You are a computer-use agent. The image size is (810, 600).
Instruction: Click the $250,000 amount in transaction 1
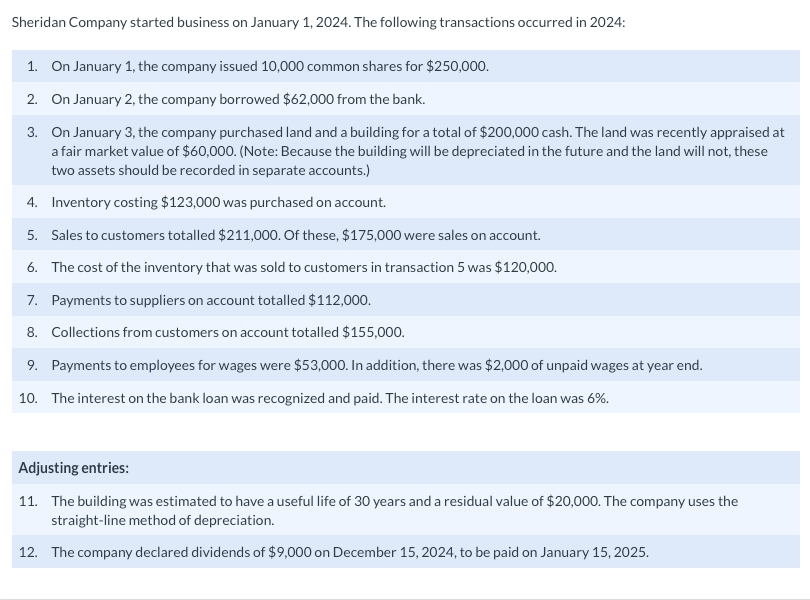coord(457,67)
